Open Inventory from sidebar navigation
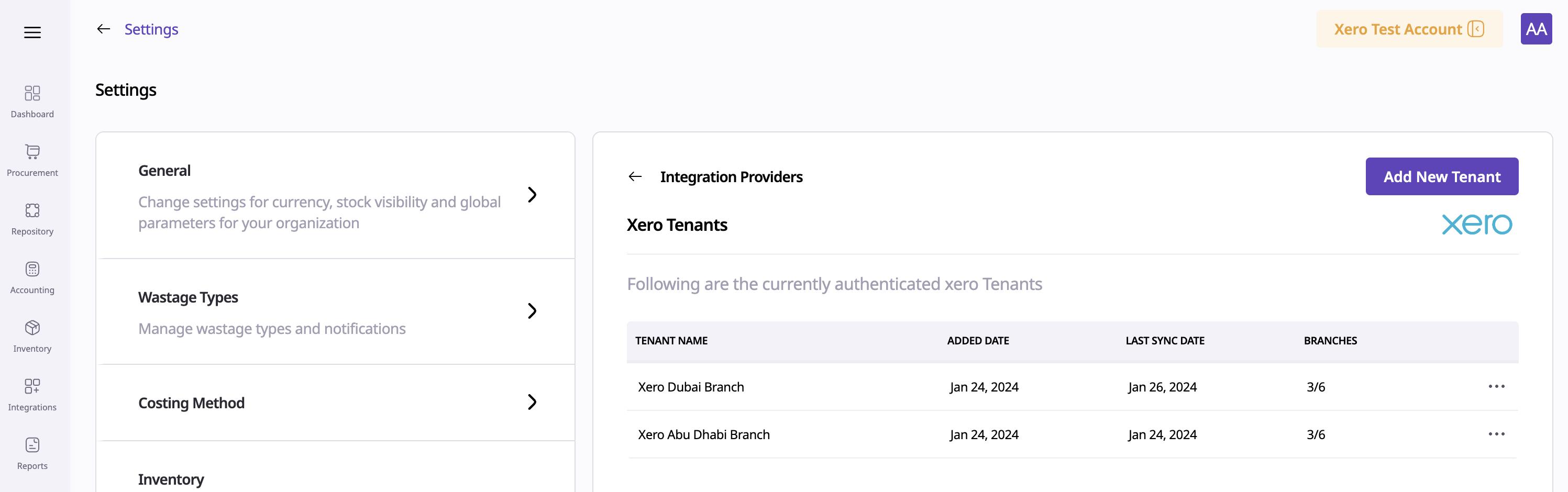Viewport: 1568px width, 492px height. [x=32, y=336]
